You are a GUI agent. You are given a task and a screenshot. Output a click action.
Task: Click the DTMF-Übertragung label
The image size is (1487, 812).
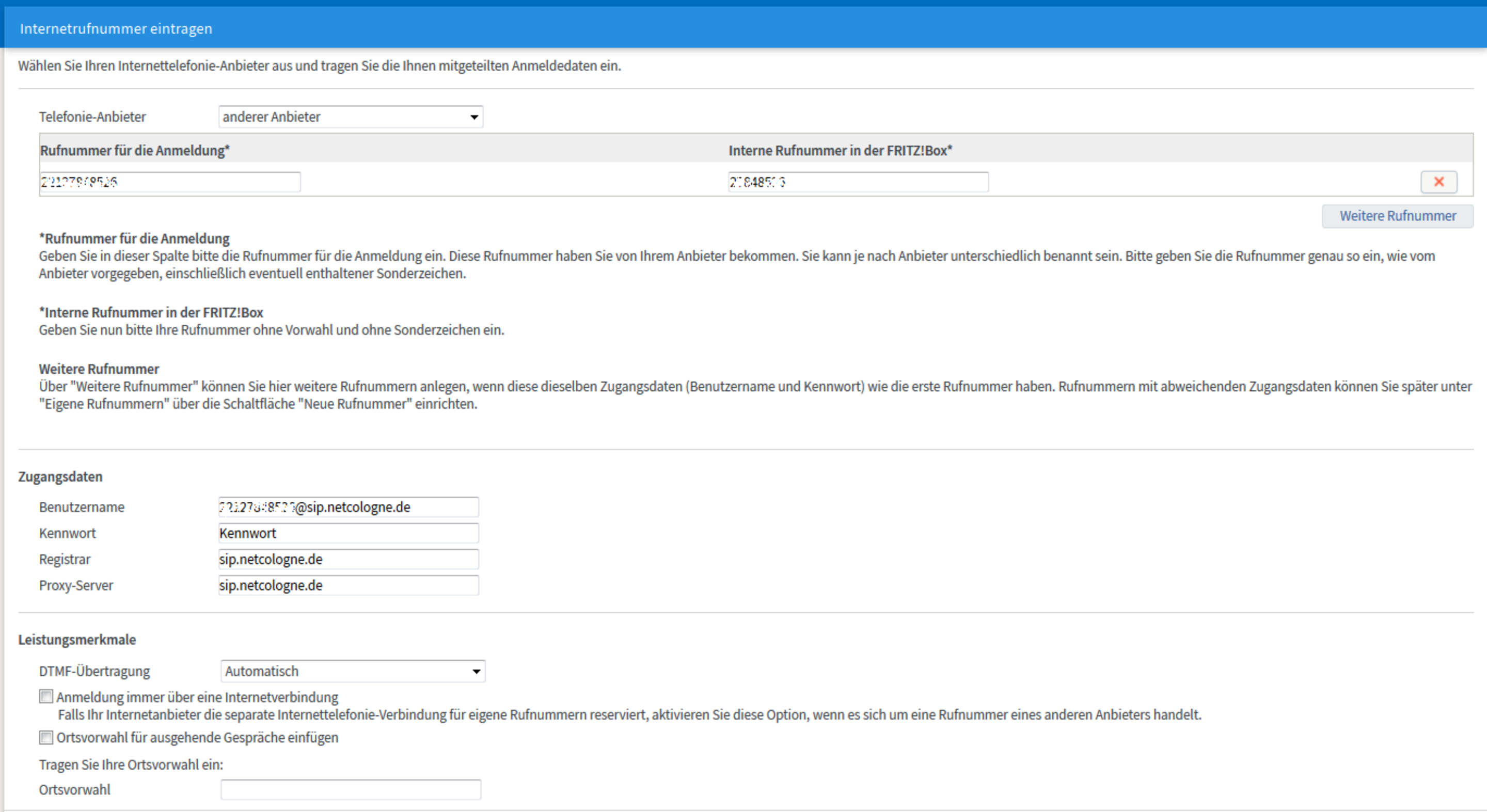pos(94,671)
